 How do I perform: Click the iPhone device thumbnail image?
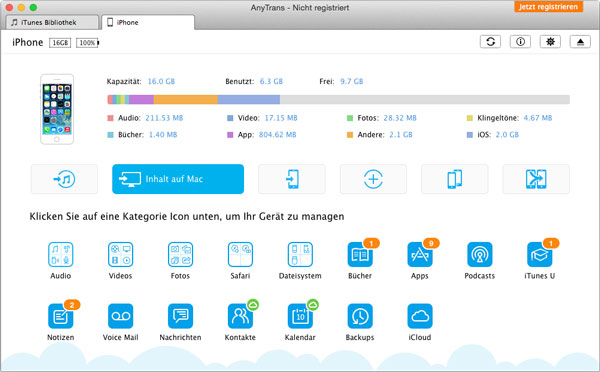57,109
